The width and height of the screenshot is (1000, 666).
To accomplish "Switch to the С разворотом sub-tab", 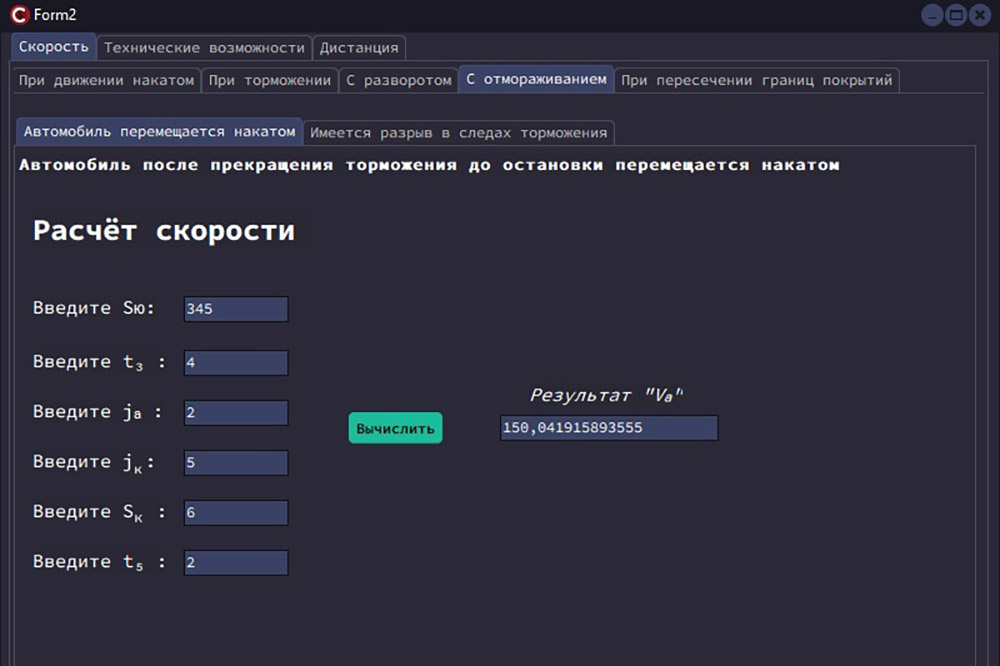I will point(398,80).
